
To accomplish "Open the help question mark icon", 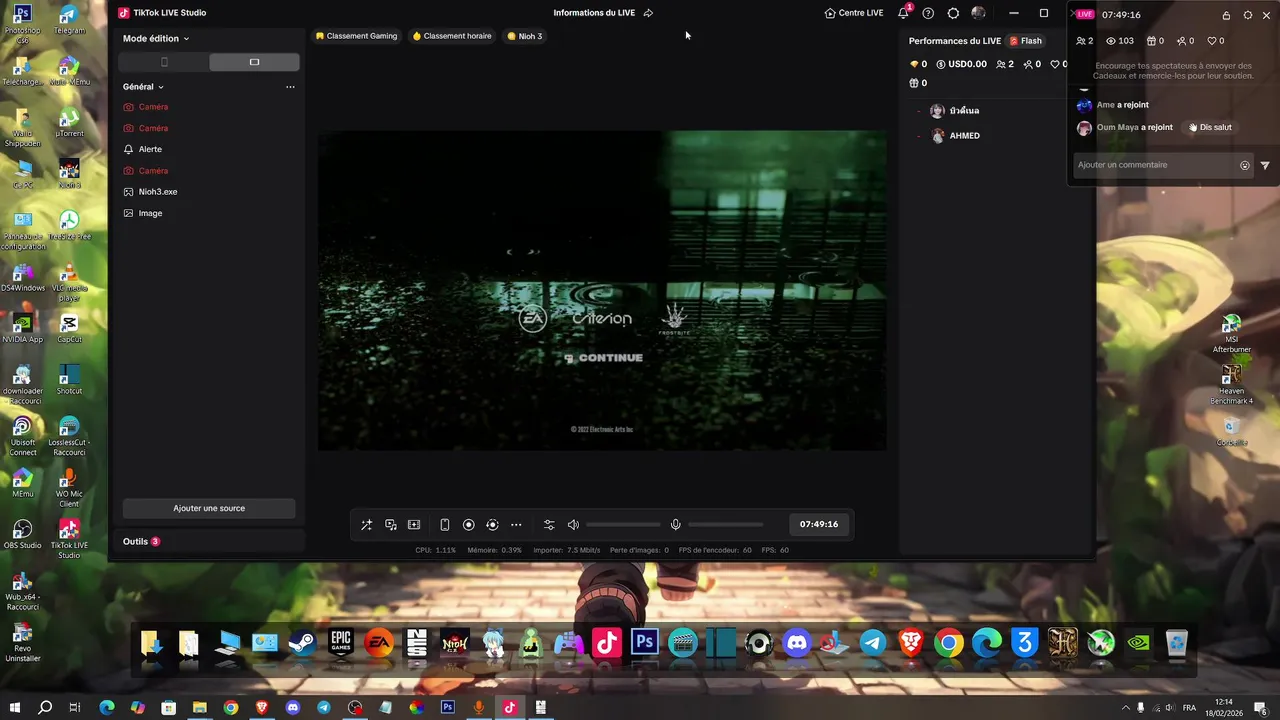I will coord(928,13).
